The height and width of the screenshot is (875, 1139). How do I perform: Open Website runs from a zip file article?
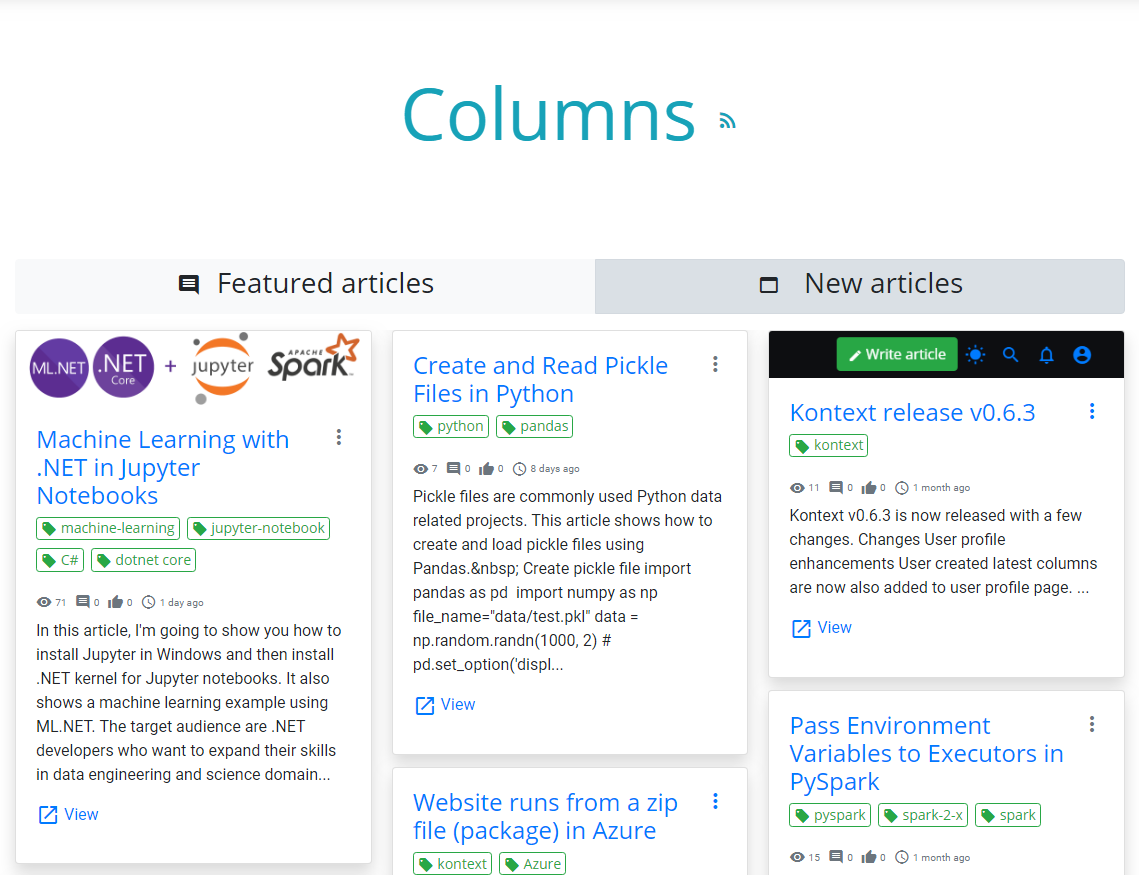[x=545, y=816]
